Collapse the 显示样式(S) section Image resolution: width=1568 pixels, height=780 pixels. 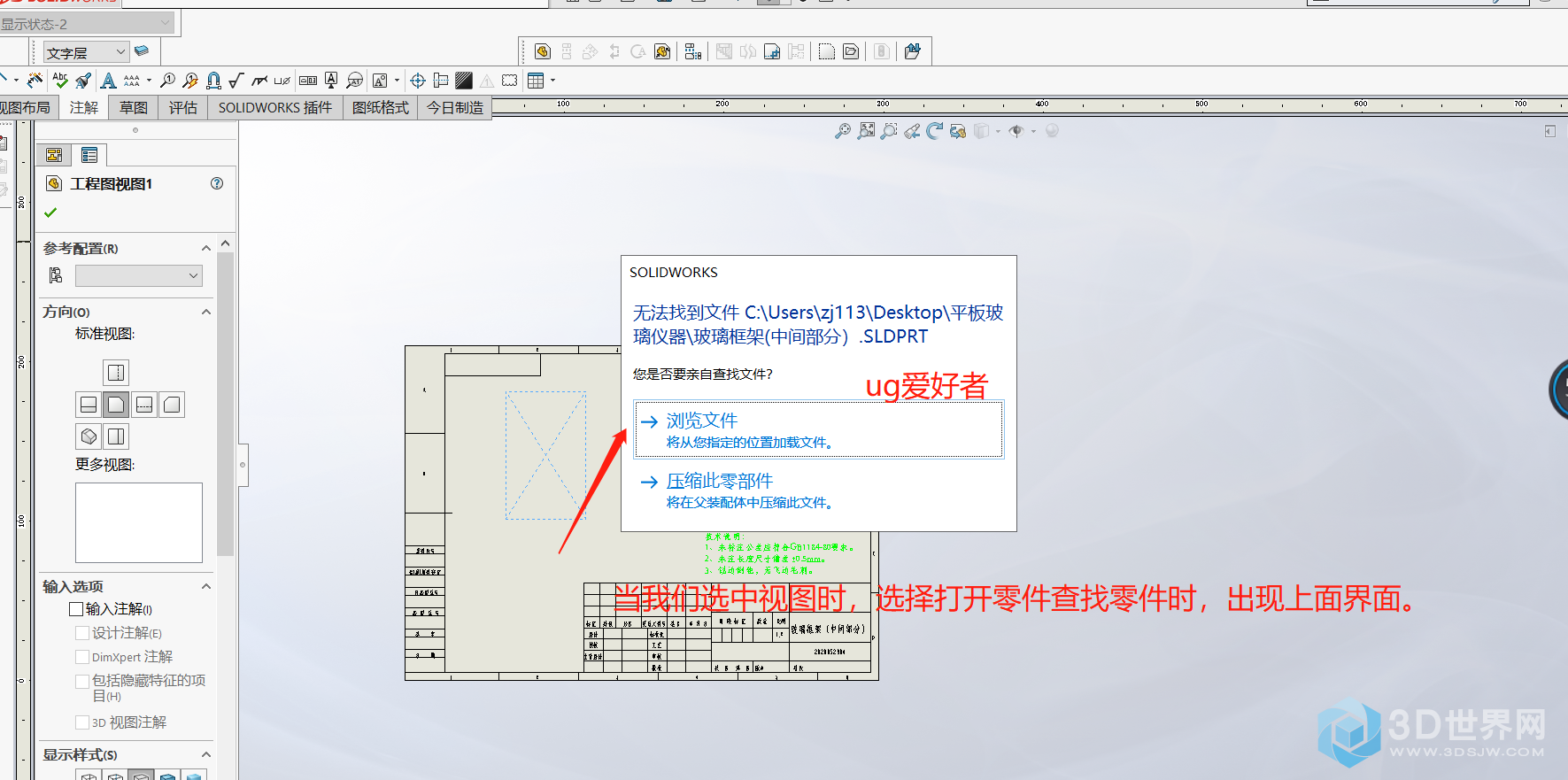point(206,754)
